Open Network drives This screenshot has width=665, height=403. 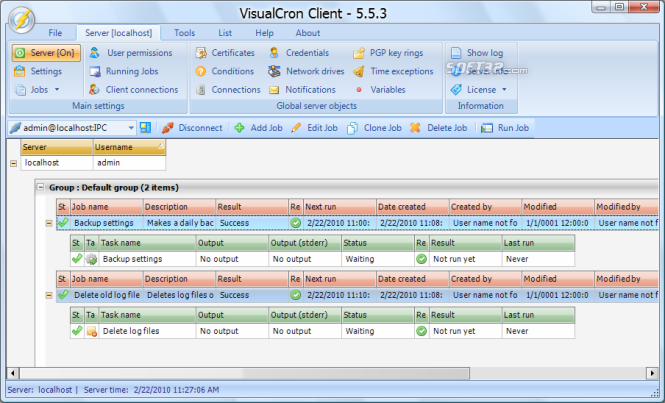(306, 71)
